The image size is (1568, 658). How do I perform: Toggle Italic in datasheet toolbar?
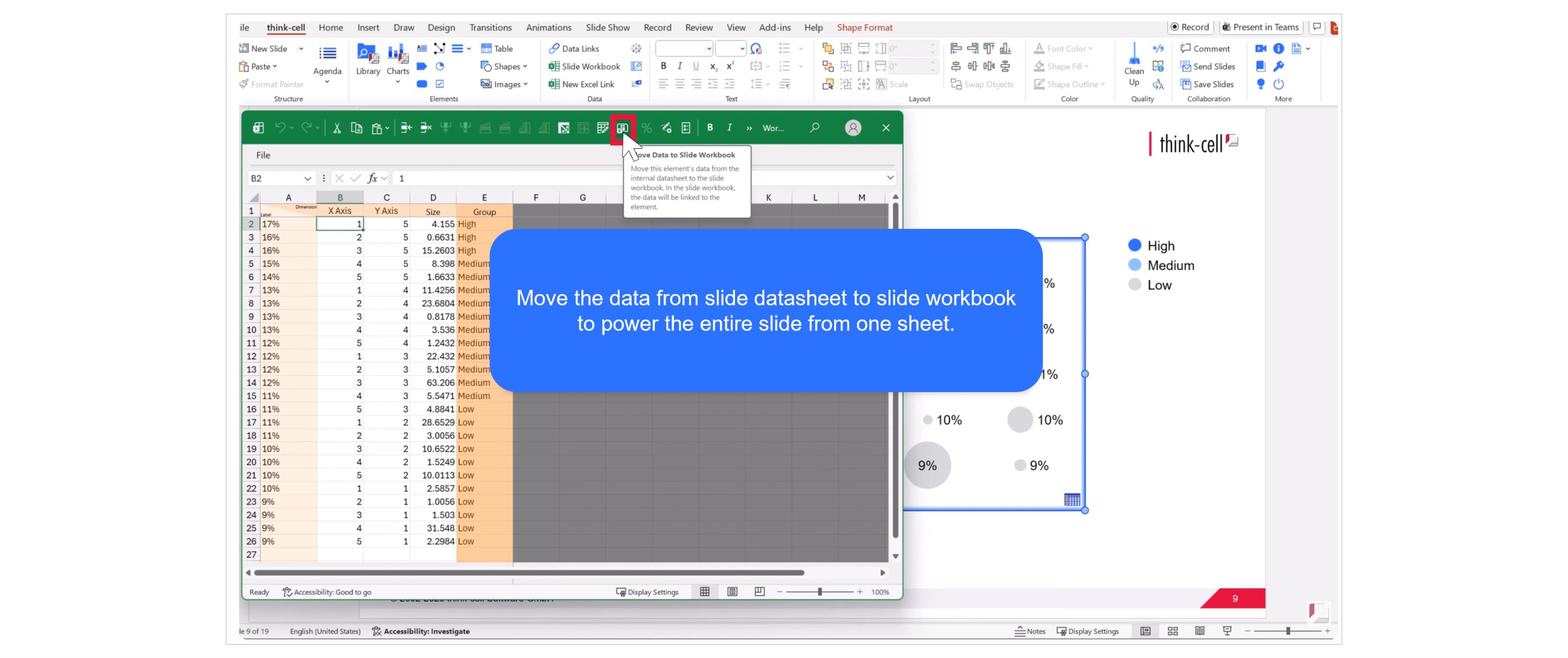[x=729, y=127]
